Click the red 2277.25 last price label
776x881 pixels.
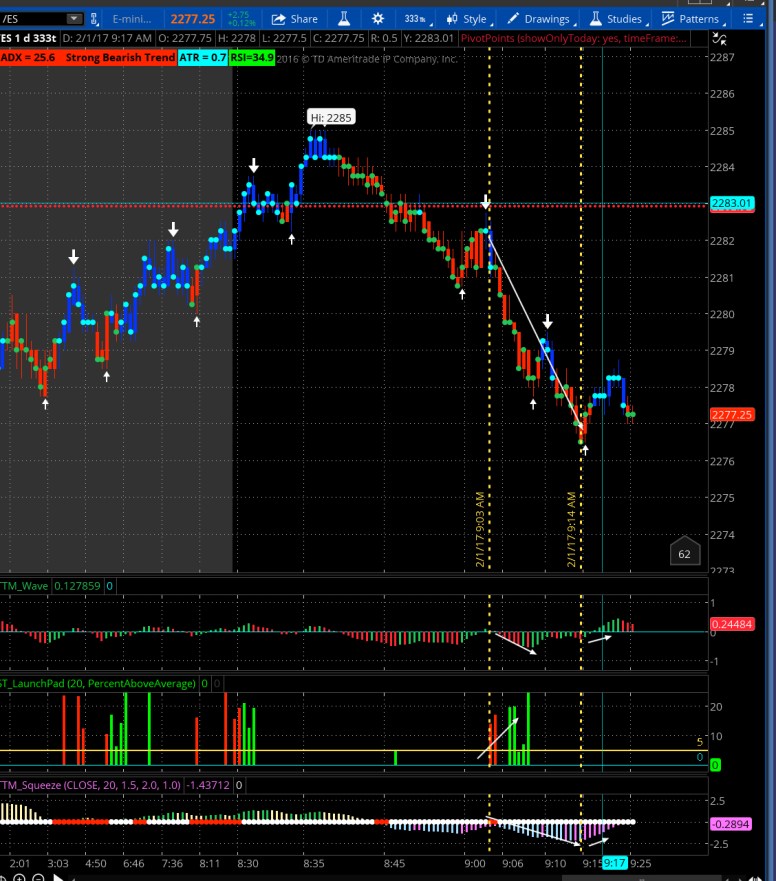pos(729,414)
